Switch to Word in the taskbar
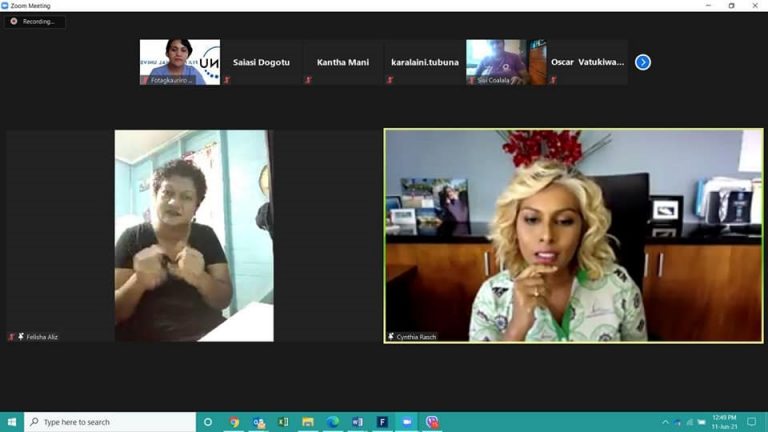 click(x=357, y=422)
